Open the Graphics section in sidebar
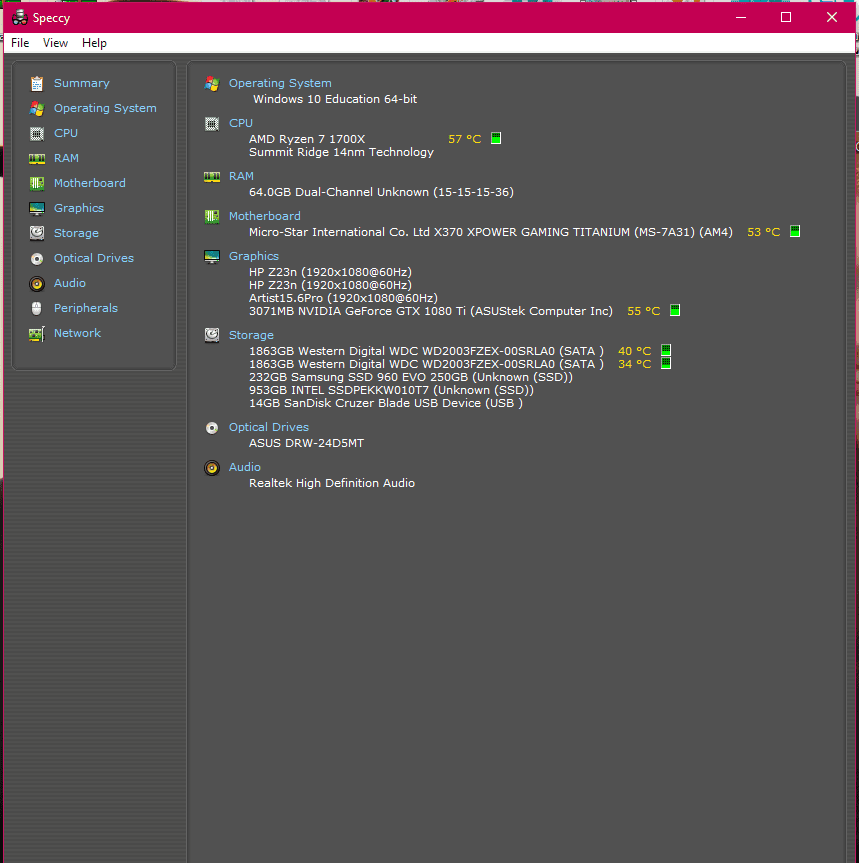859x863 pixels. 79,208
